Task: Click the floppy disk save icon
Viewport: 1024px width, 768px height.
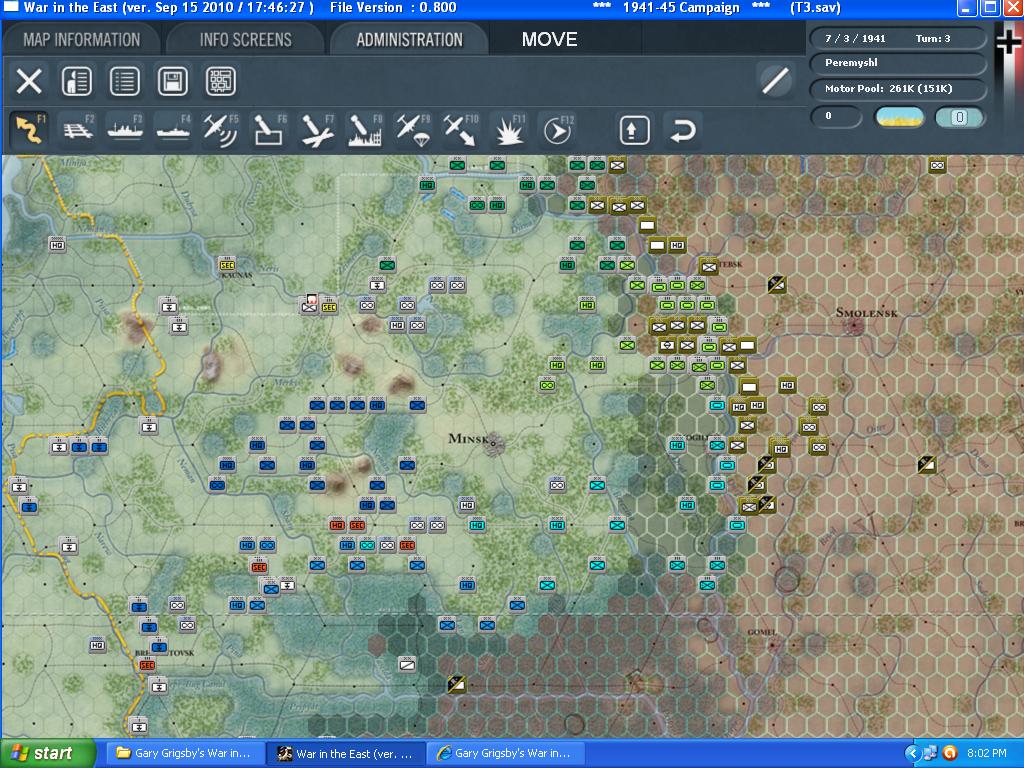Action: coord(173,82)
